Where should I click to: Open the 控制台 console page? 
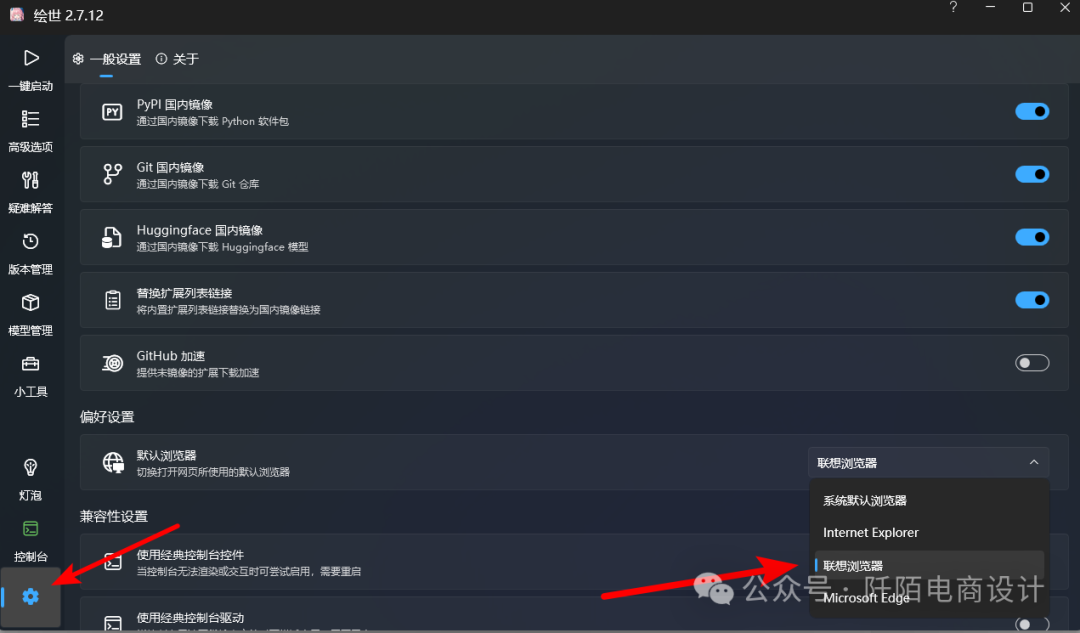pyautogui.click(x=30, y=541)
